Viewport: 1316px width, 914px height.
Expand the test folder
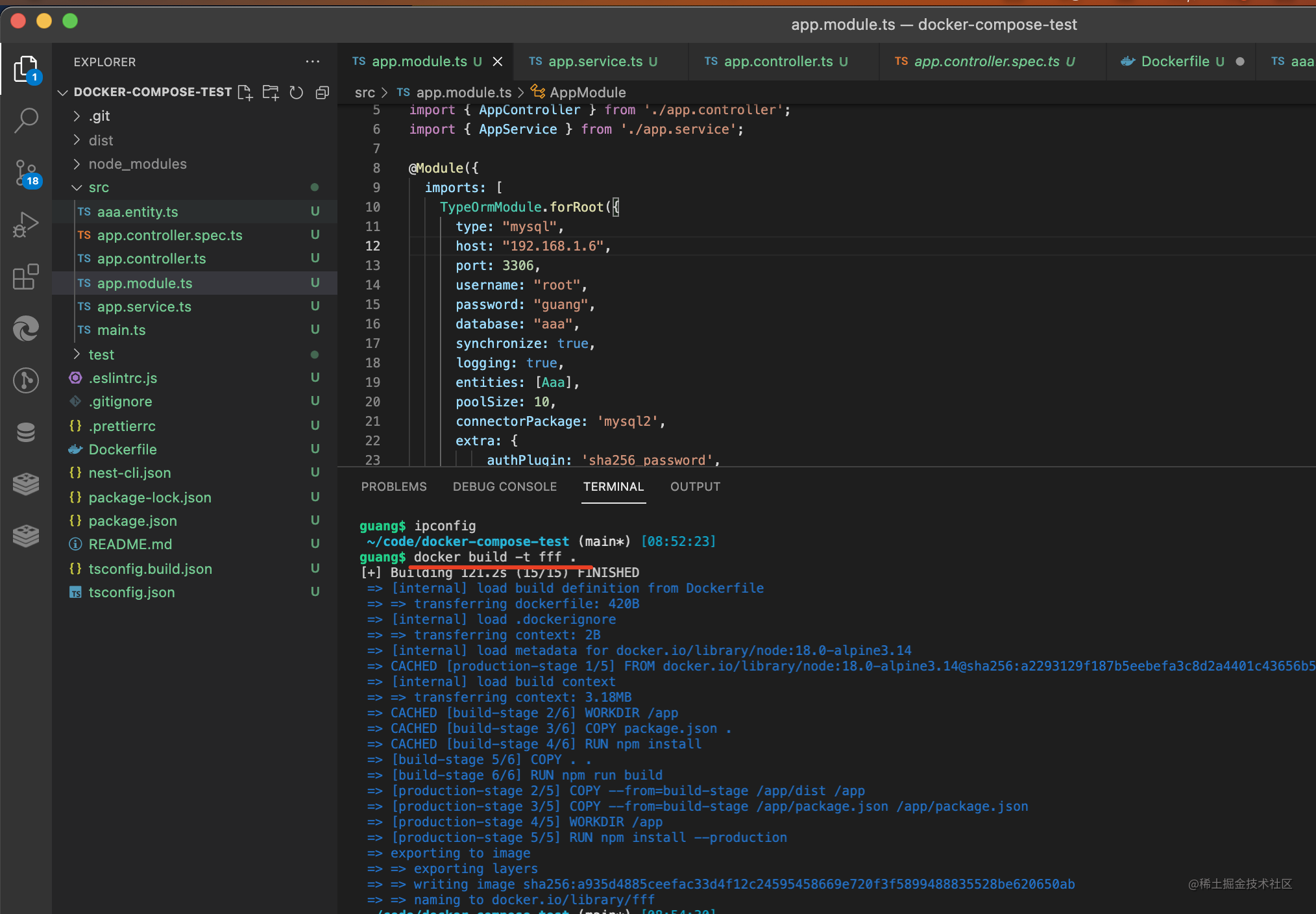click(101, 355)
